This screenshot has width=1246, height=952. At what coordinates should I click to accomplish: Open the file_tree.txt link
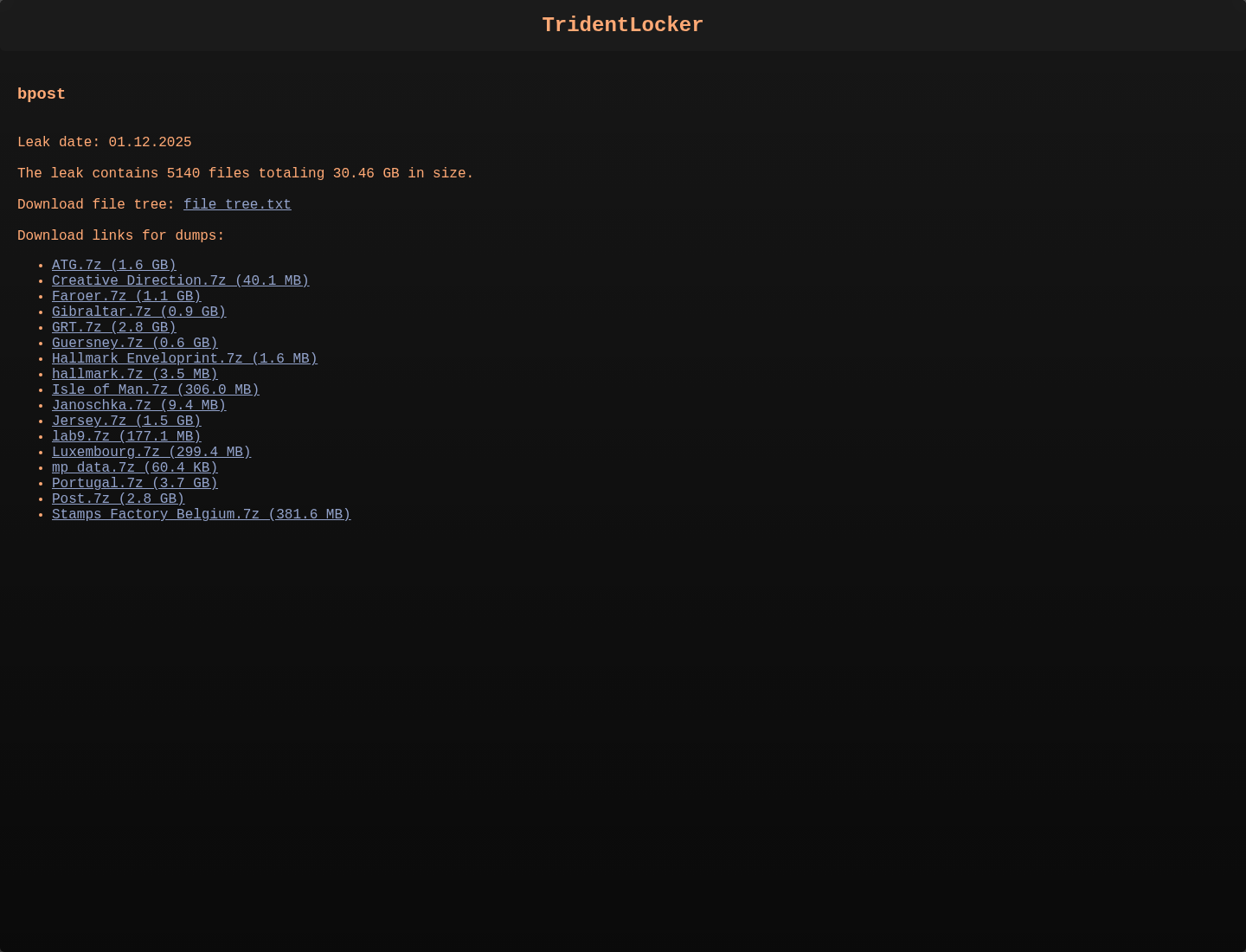[x=237, y=205]
